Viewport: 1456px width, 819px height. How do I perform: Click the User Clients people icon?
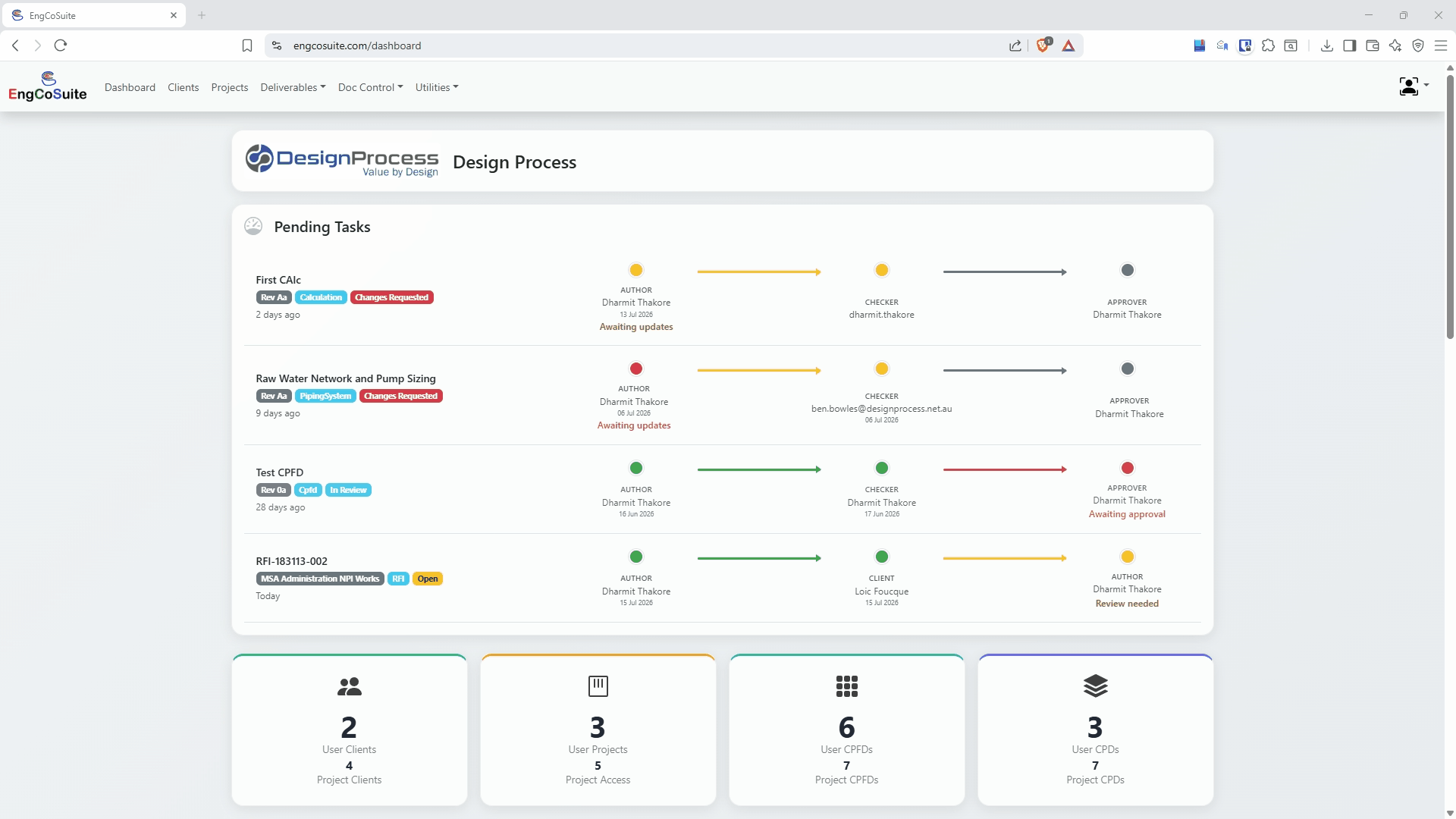point(350,686)
